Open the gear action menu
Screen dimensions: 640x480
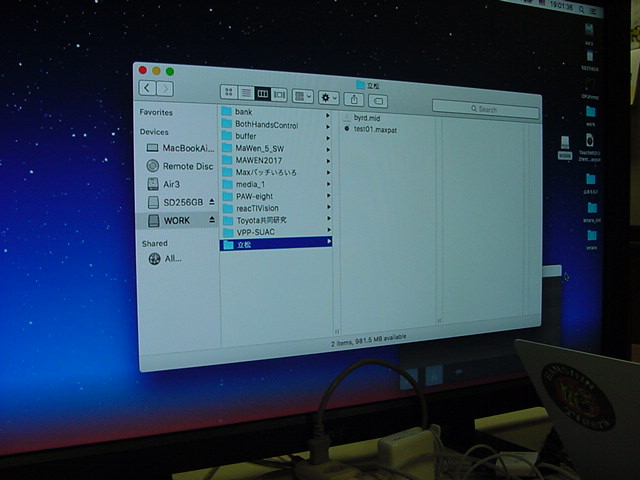(328, 98)
